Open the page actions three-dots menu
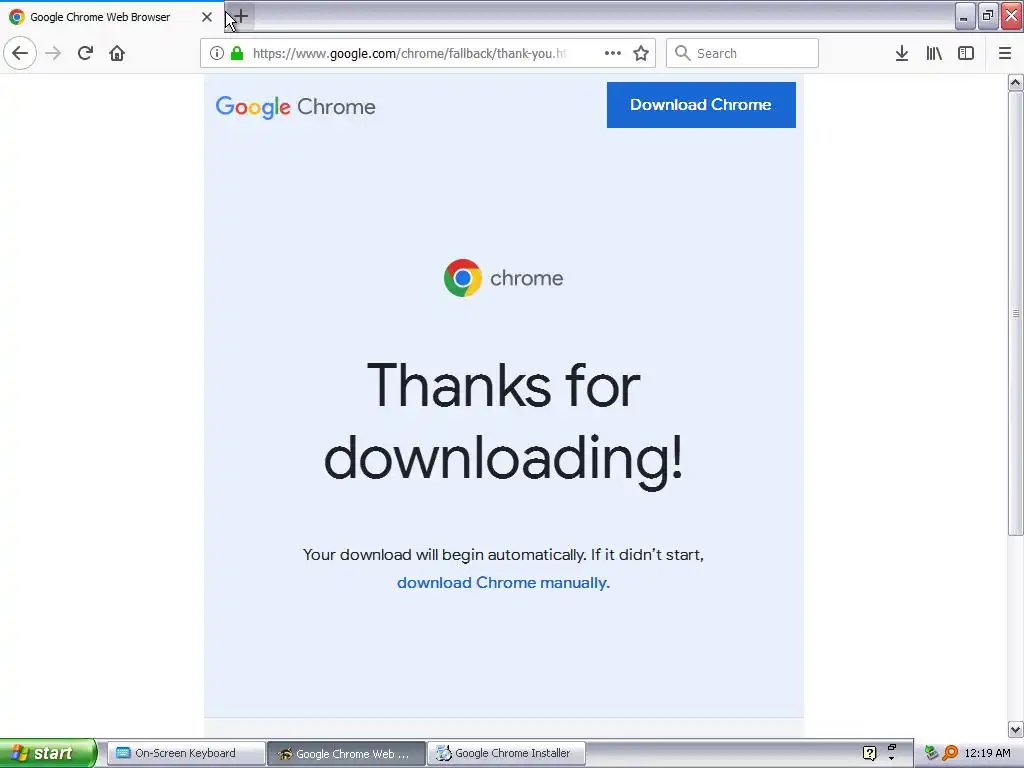 click(x=613, y=53)
